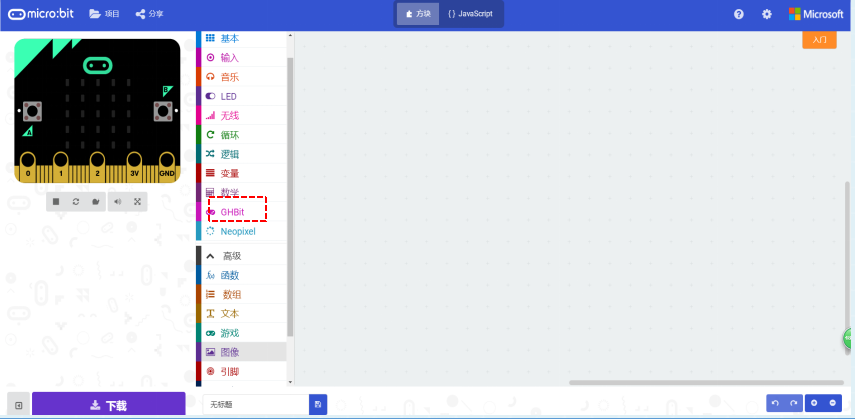Click the 分享 (Share) button
855x419 pixels.
pyautogui.click(x=149, y=14)
